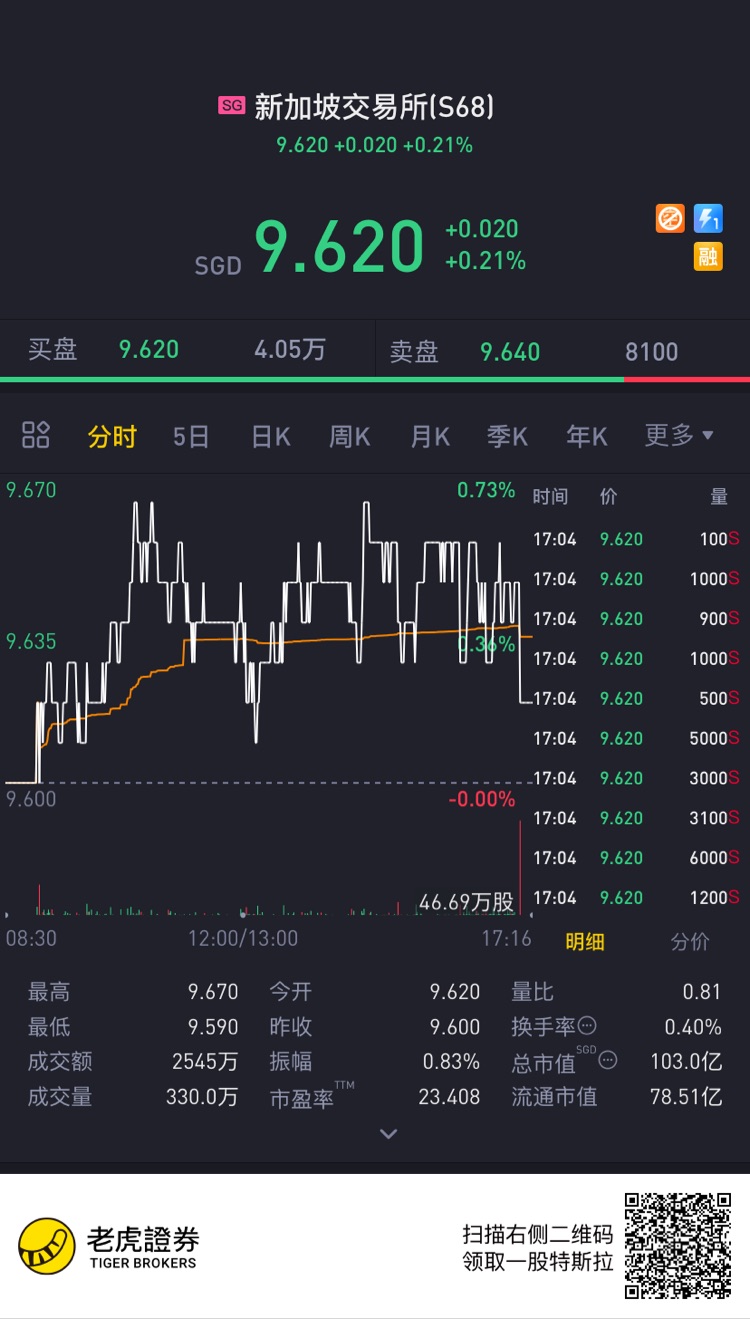
Task: Switch to the 分价 price distribution tab
Action: (689, 941)
